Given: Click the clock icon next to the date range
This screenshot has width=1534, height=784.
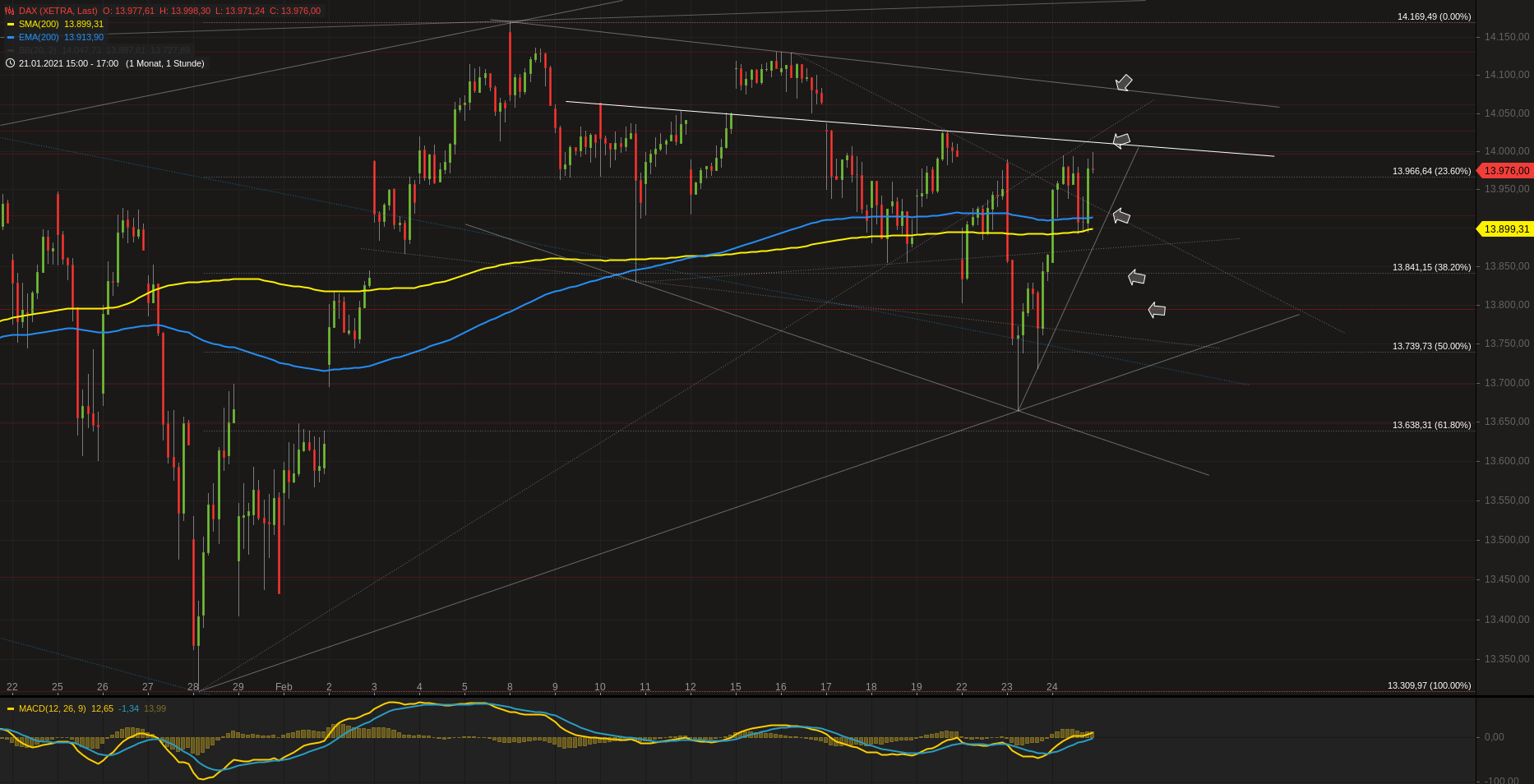Looking at the screenshot, I should tap(10, 63).
